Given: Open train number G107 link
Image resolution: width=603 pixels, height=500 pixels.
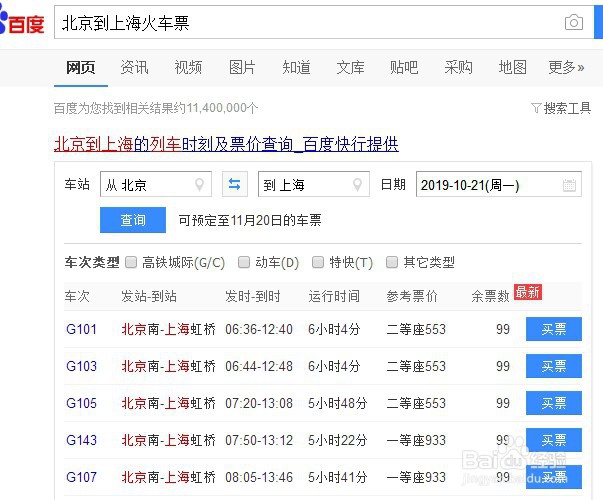Looking at the screenshot, I should (81, 477).
